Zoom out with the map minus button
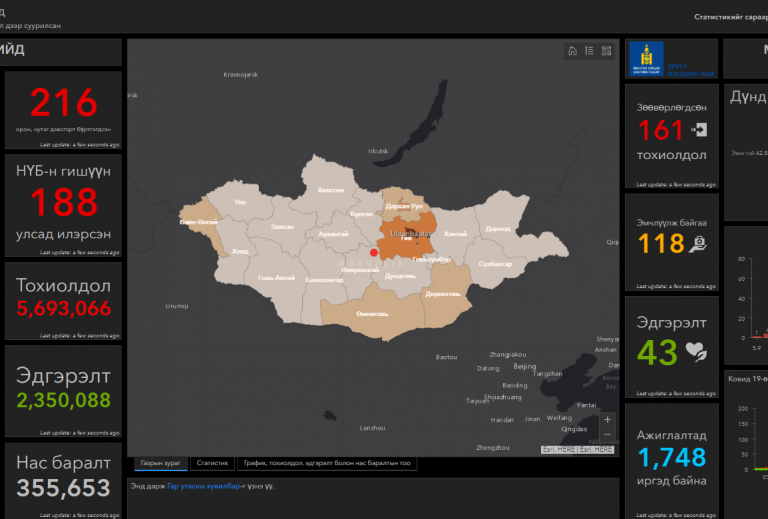The image size is (768, 519). (x=607, y=434)
